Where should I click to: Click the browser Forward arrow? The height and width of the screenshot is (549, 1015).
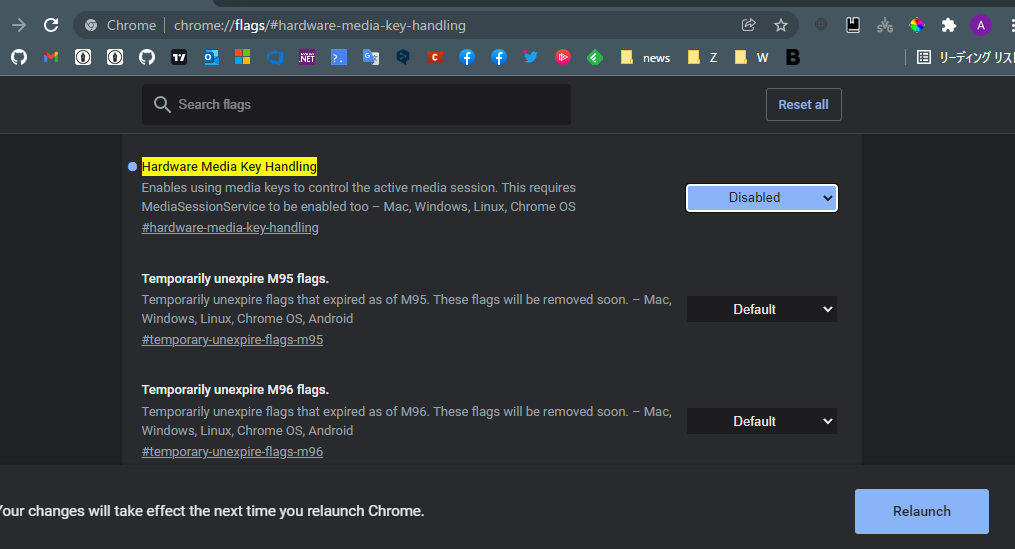point(19,25)
